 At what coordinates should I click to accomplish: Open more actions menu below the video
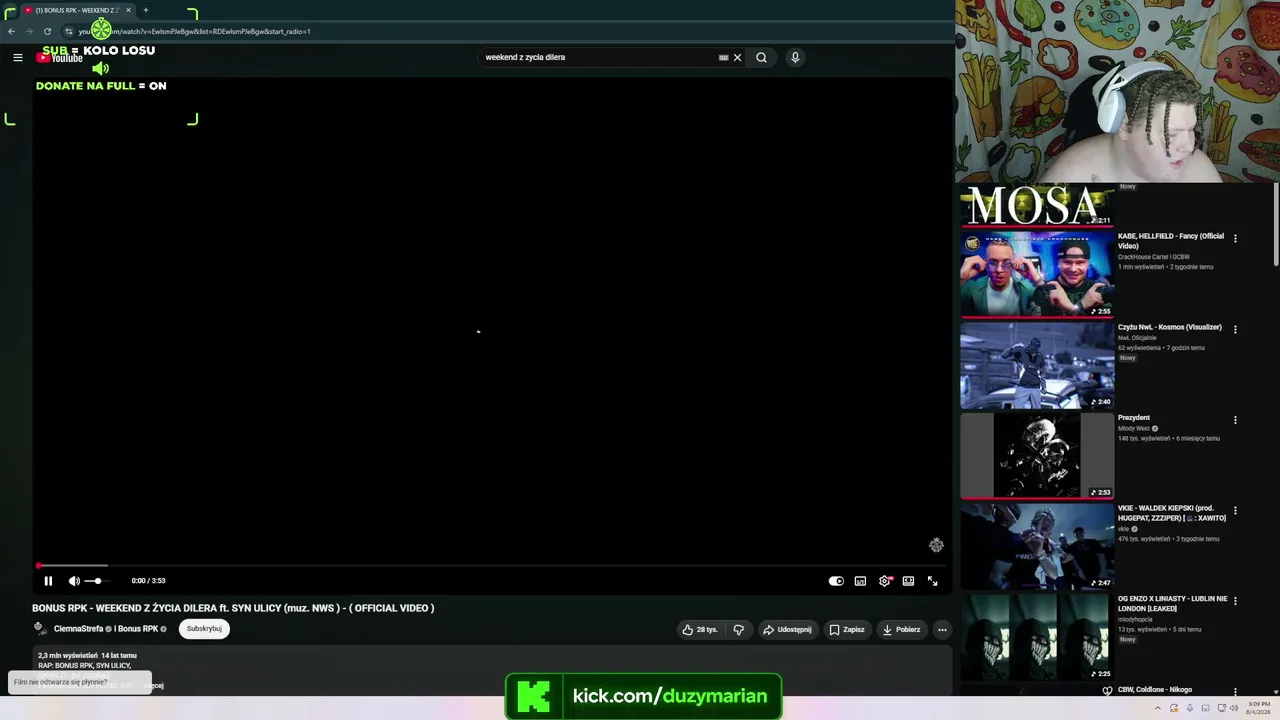click(x=942, y=630)
